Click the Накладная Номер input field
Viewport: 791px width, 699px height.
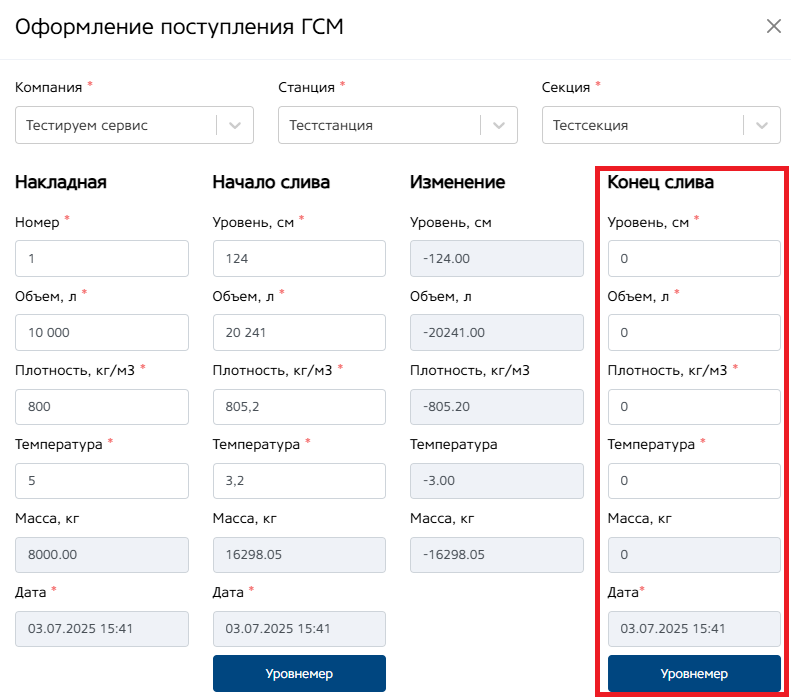102,259
